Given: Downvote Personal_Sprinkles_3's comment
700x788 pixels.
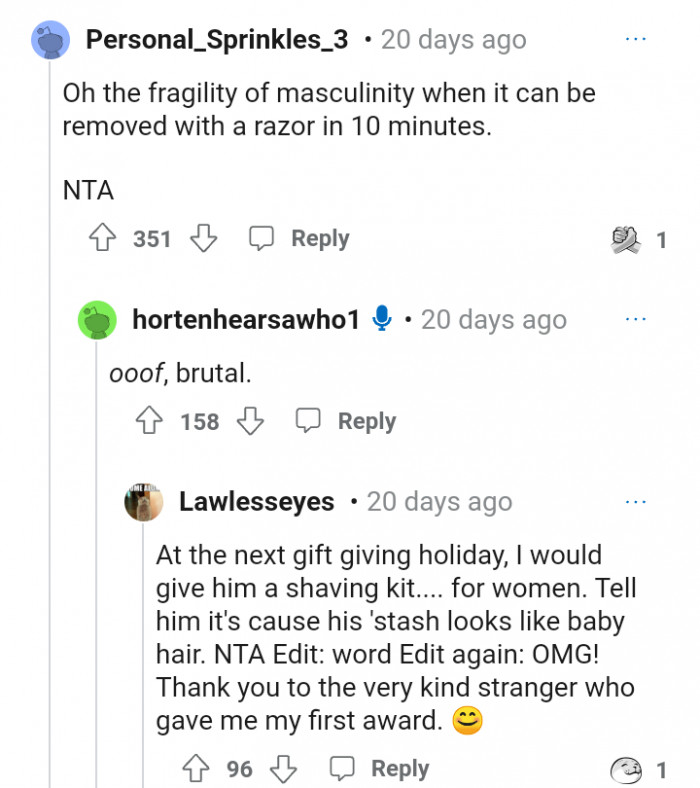Looking at the screenshot, I should coord(204,239).
